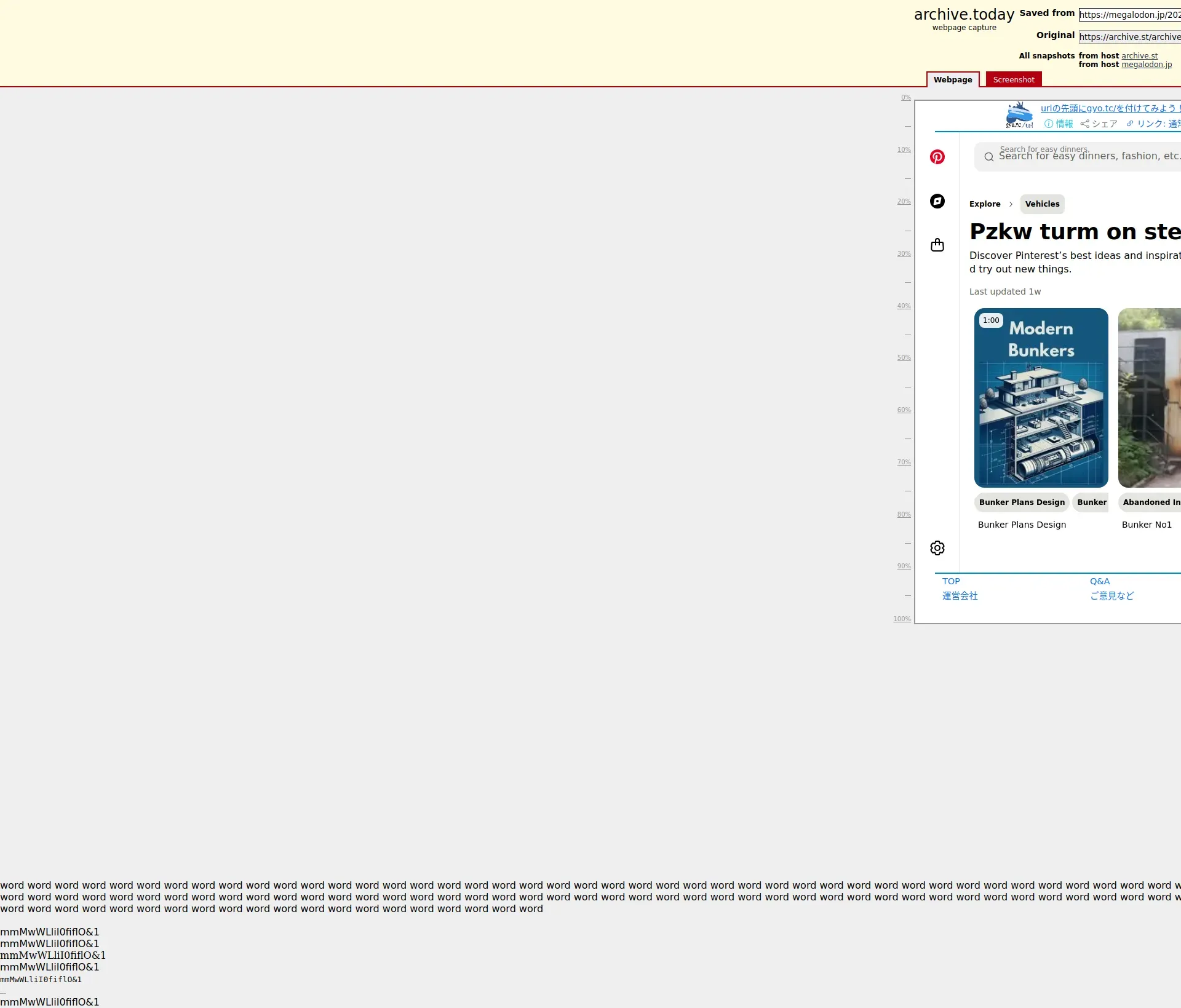Click the Bunker Plans Design tag
This screenshot has width=1181, height=1008.
(1021, 502)
